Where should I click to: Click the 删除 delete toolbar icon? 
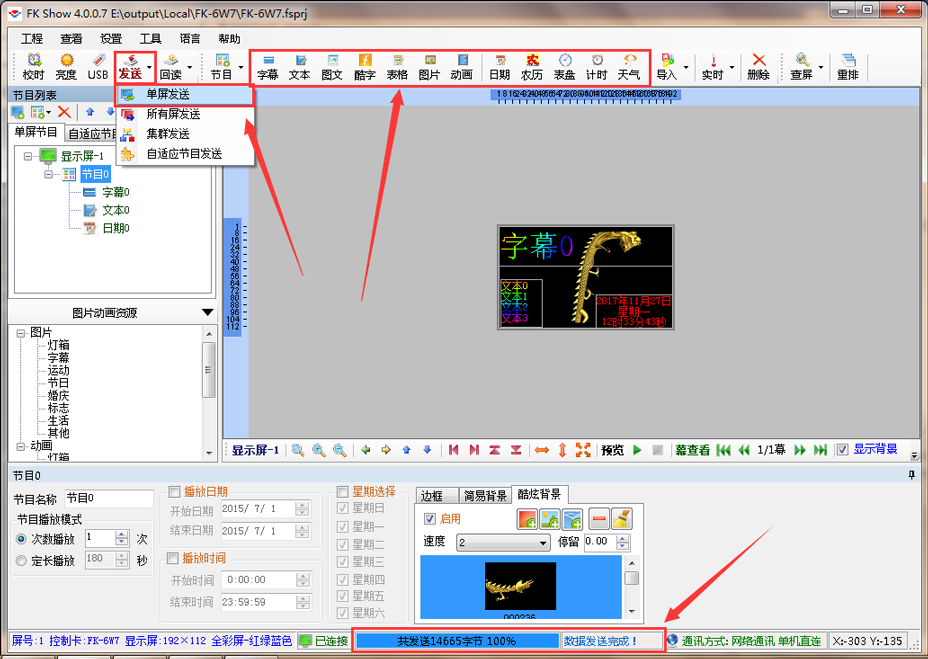(x=758, y=67)
